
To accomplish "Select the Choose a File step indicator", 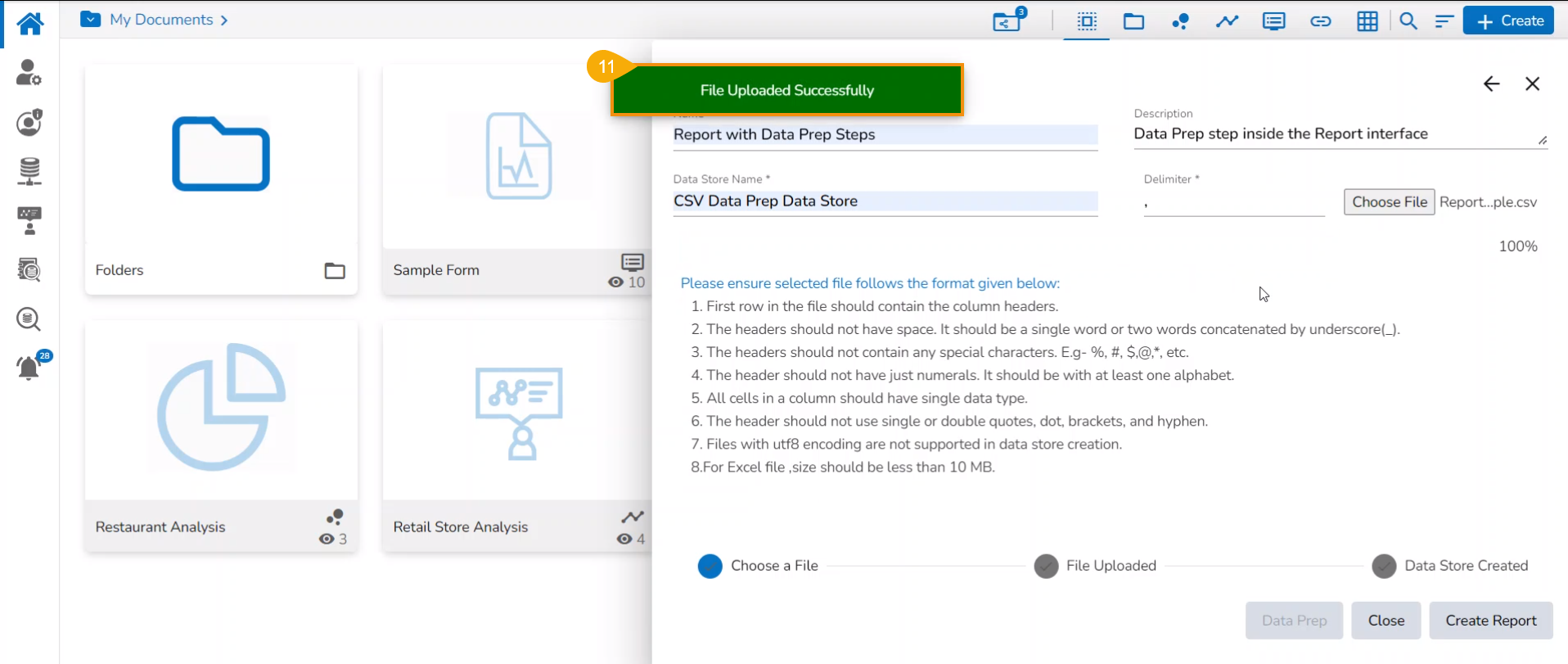I will pos(710,566).
